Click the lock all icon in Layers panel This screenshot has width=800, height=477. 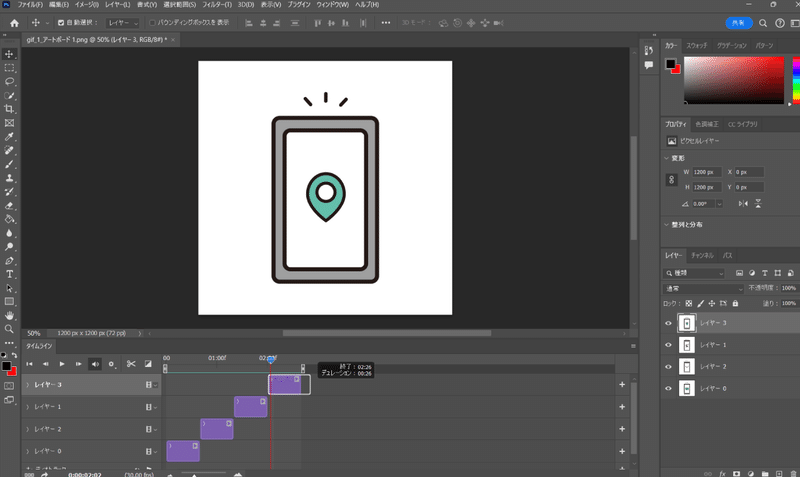[735, 303]
